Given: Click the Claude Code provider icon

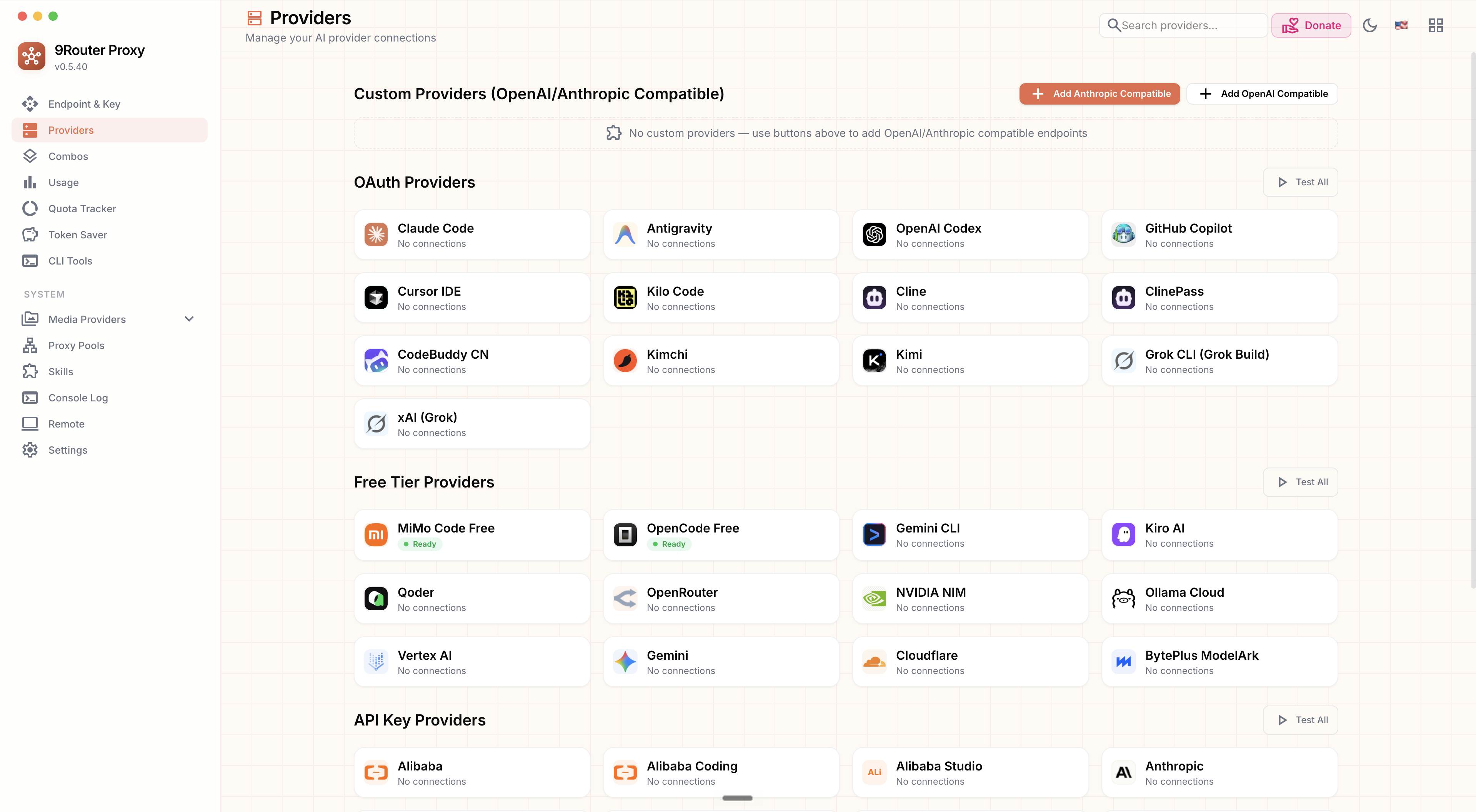Looking at the screenshot, I should 376,235.
